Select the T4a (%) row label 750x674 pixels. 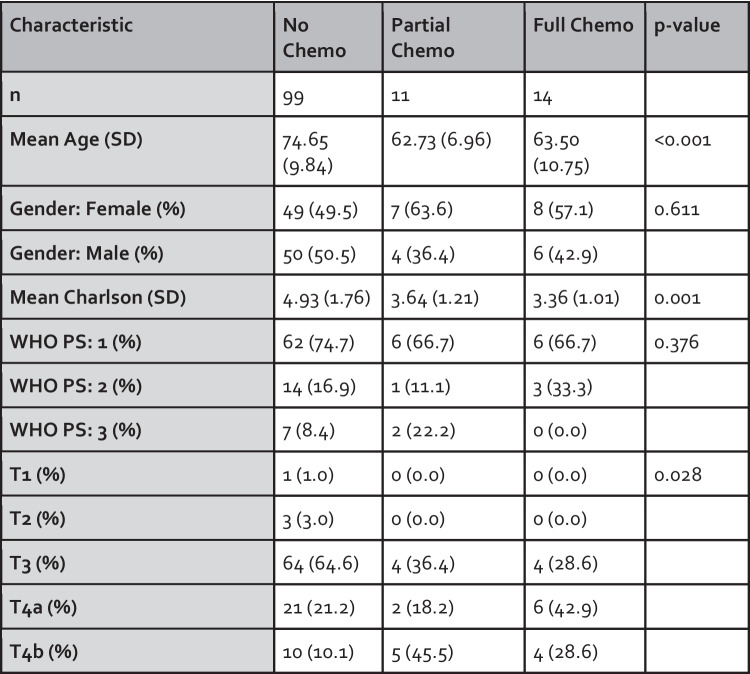(x=138, y=607)
